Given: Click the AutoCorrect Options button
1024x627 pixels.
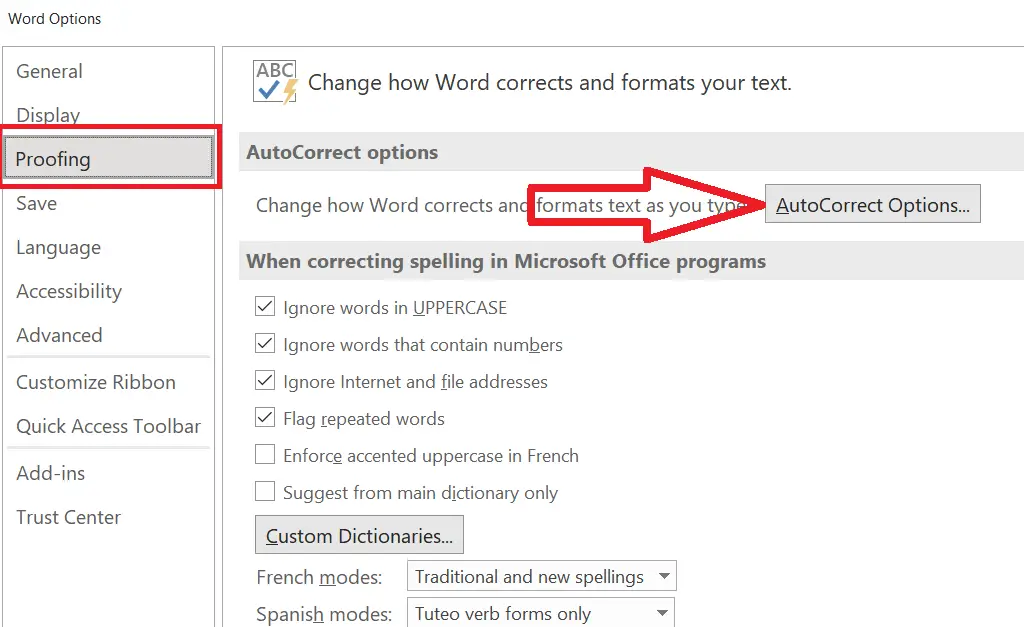Looking at the screenshot, I should (872, 204).
